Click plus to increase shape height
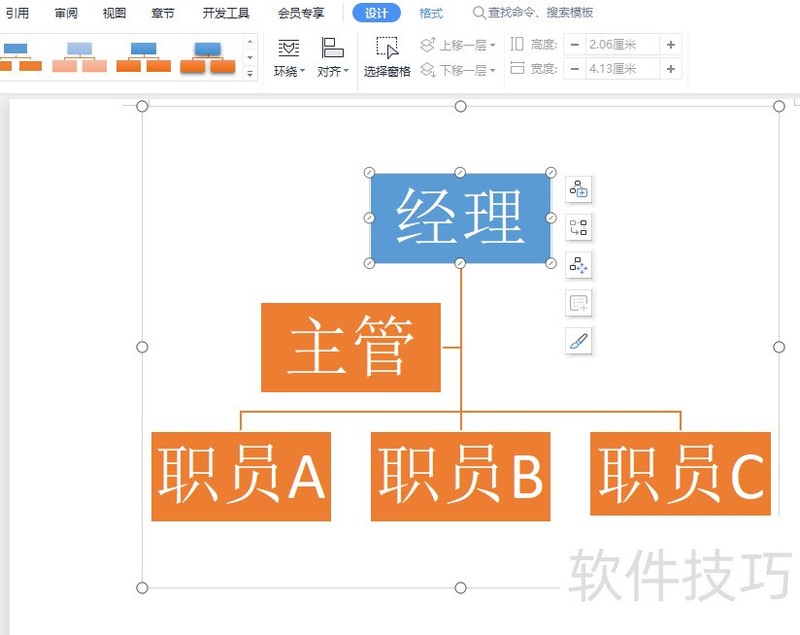This screenshot has height=635, width=800. coord(669,44)
